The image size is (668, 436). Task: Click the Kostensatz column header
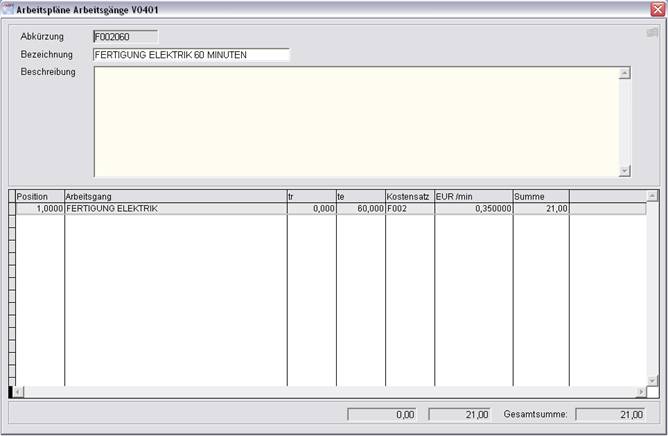pyautogui.click(x=409, y=197)
